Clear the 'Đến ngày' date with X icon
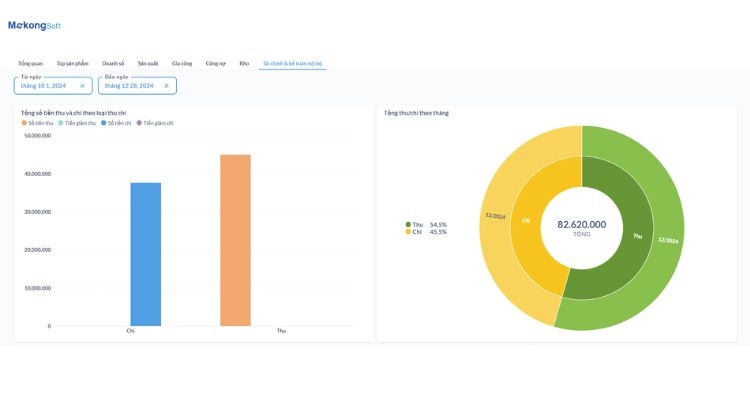This screenshot has width=750, height=400. [x=166, y=86]
